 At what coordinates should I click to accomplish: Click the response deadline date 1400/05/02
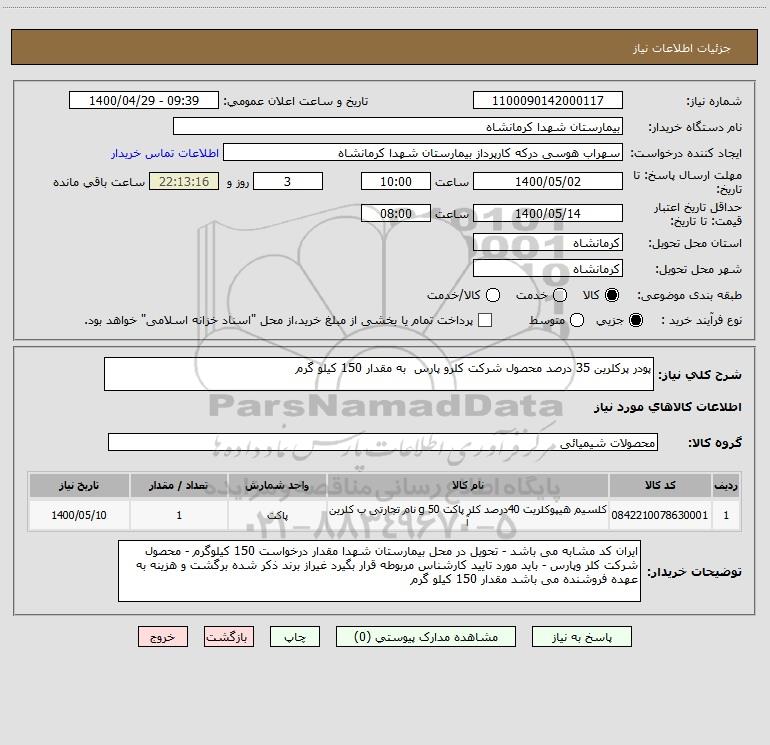click(x=548, y=182)
